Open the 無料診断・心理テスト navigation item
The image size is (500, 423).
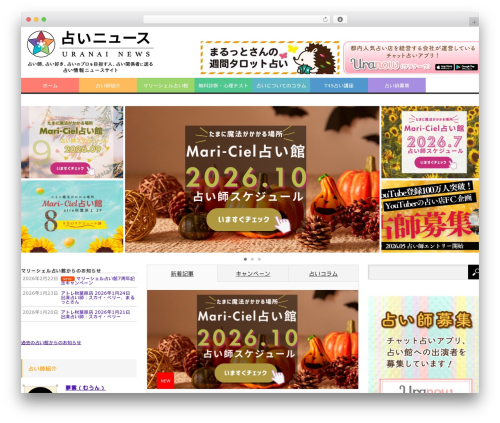(223, 85)
